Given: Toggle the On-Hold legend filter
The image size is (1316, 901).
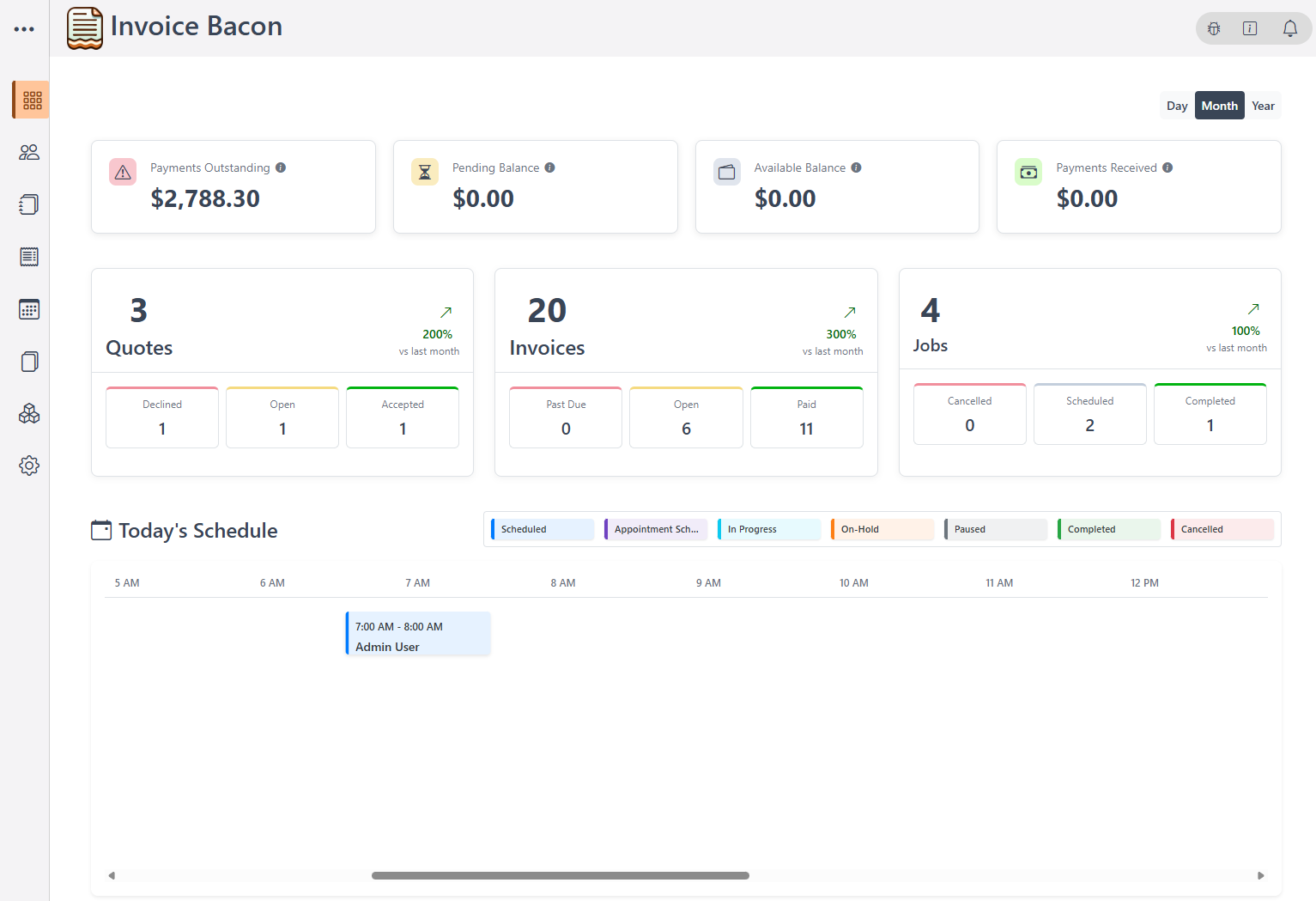Looking at the screenshot, I should (882, 529).
